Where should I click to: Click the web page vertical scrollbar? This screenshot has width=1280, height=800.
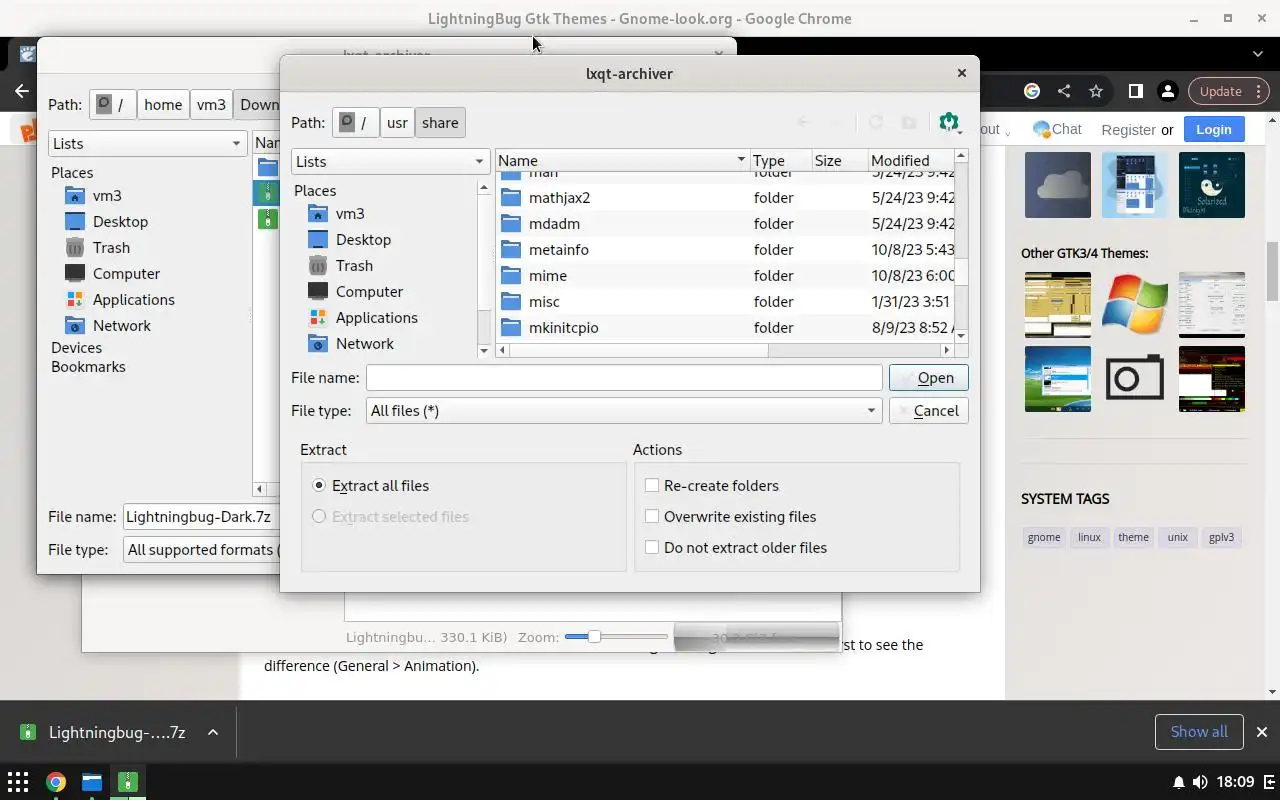point(1273,270)
